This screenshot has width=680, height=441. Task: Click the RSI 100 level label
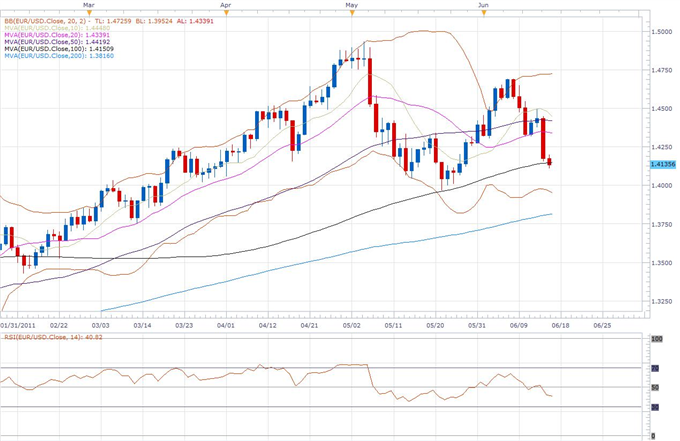[657, 339]
